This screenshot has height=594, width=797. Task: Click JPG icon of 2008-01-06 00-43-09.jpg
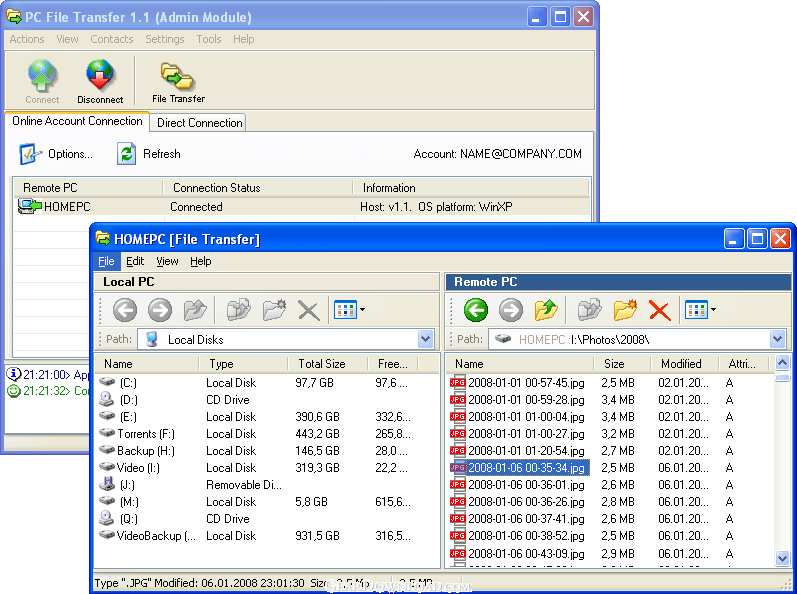tap(457, 553)
